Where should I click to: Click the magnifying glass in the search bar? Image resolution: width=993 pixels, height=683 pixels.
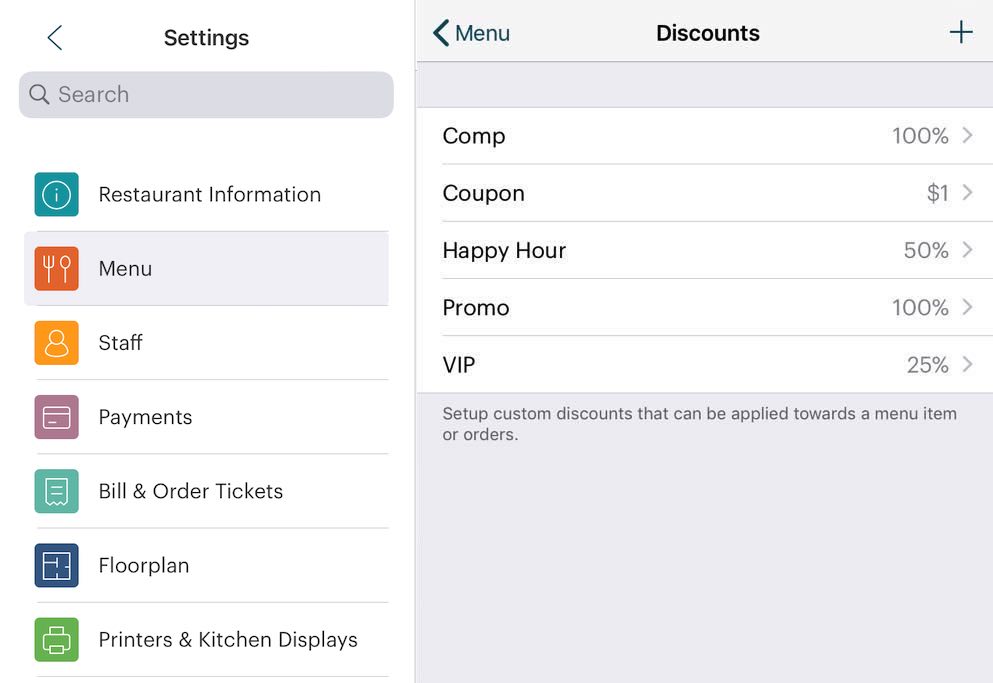click(39, 94)
